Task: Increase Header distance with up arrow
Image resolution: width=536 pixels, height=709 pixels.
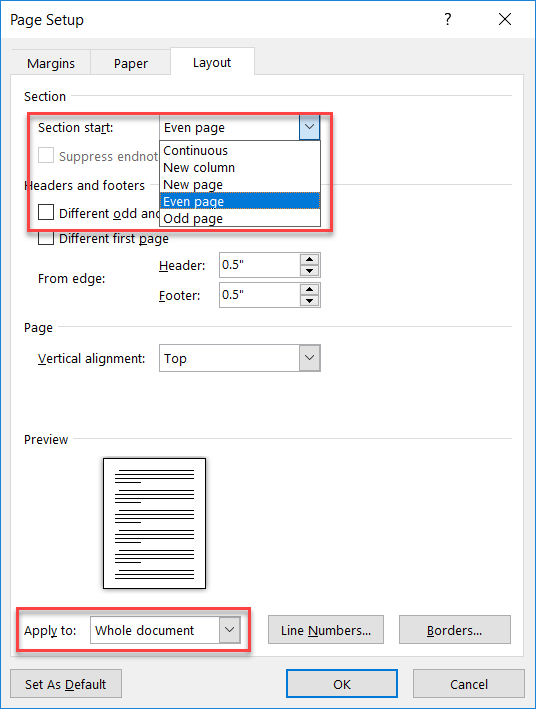Action: pyautogui.click(x=309, y=259)
